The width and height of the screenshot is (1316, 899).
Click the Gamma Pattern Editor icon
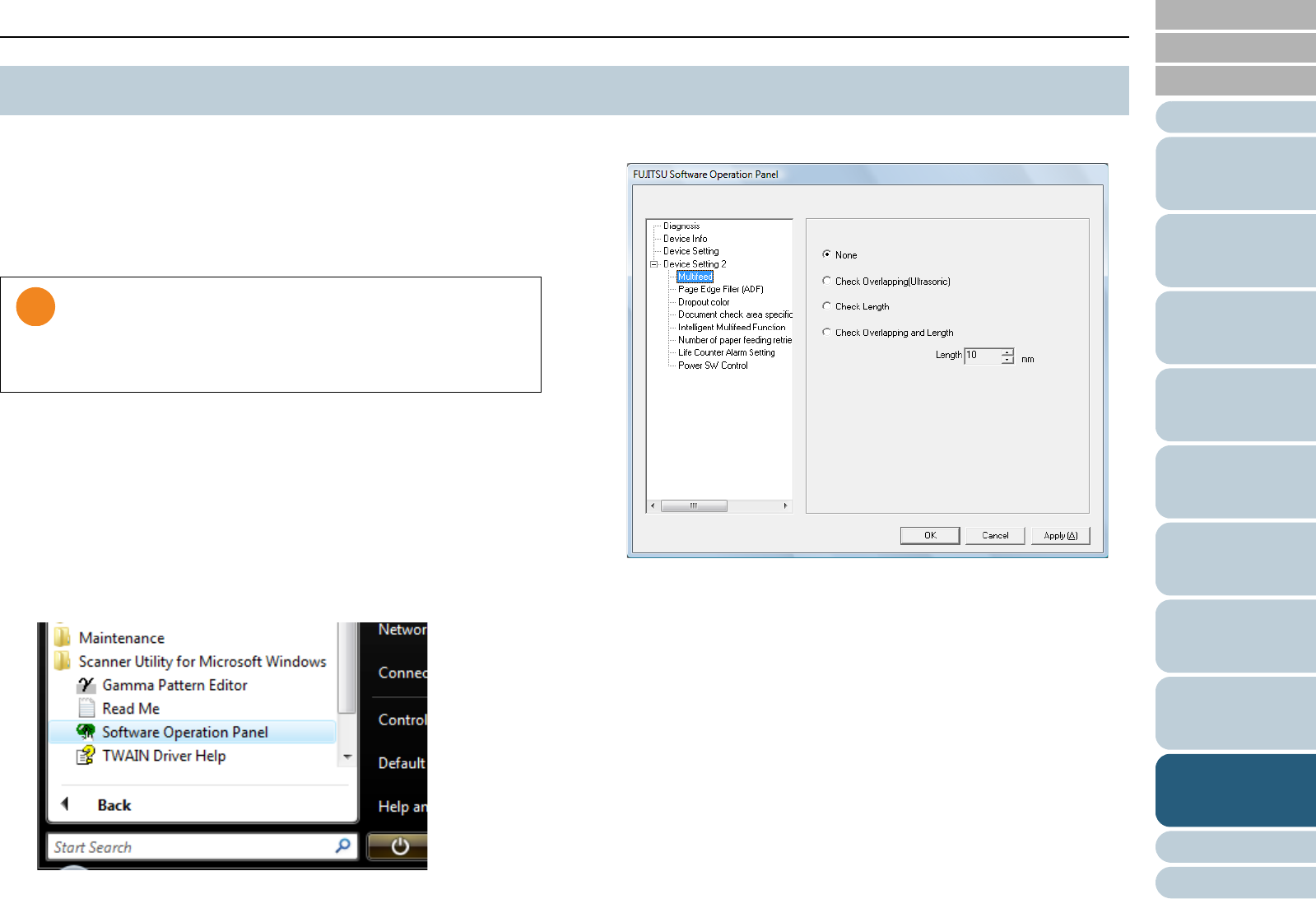86,685
